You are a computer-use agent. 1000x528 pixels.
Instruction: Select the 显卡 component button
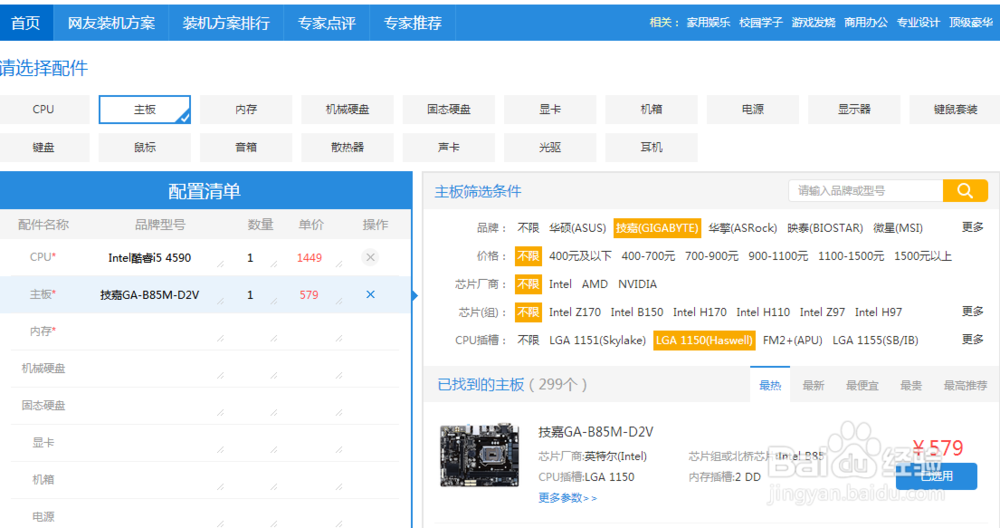(x=550, y=110)
